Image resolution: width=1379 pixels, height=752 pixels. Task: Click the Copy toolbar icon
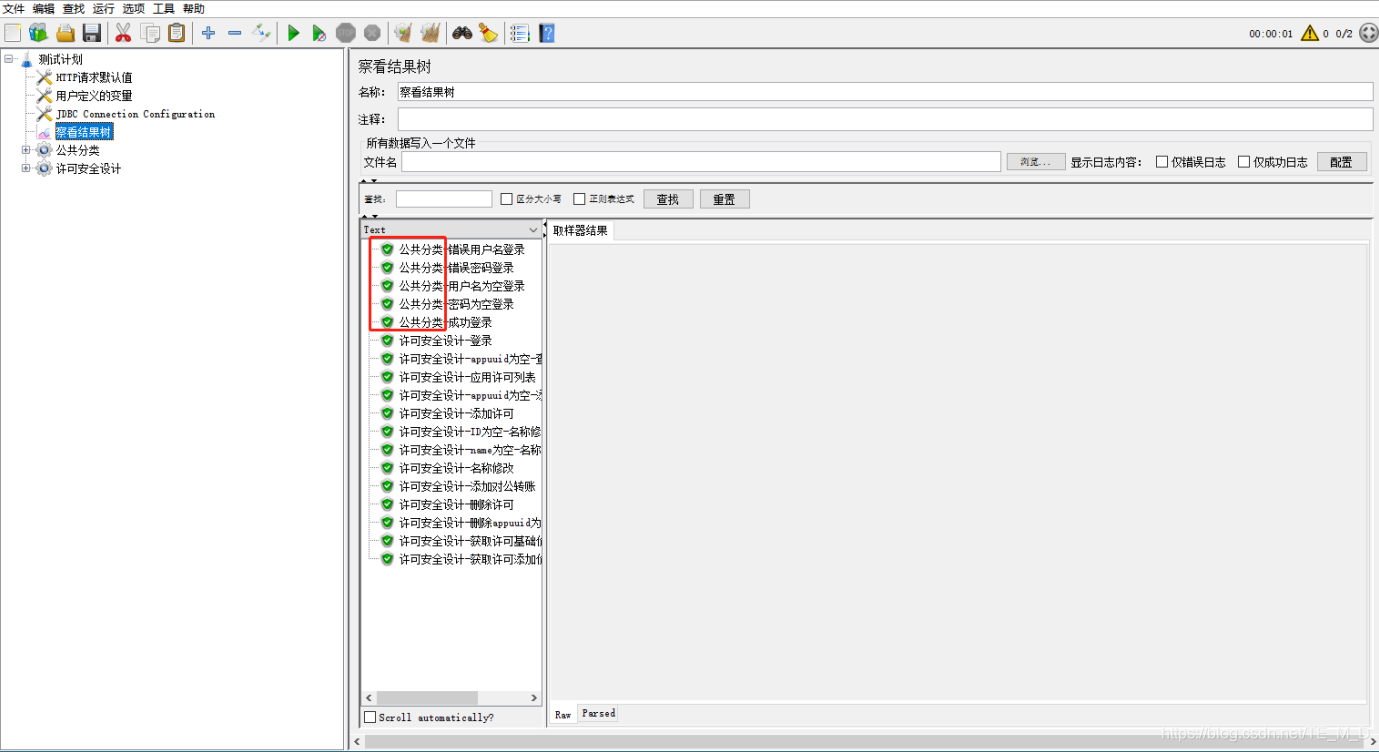pos(150,33)
